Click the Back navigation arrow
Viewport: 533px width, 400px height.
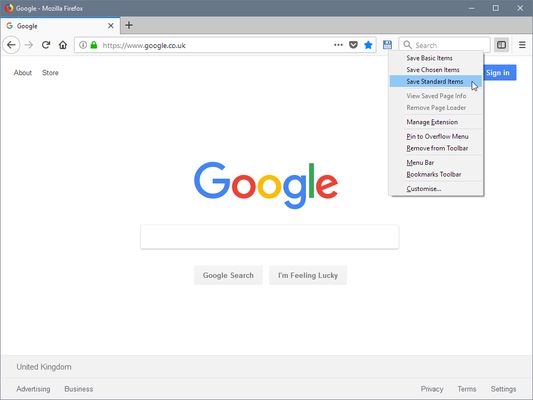click(11, 45)
